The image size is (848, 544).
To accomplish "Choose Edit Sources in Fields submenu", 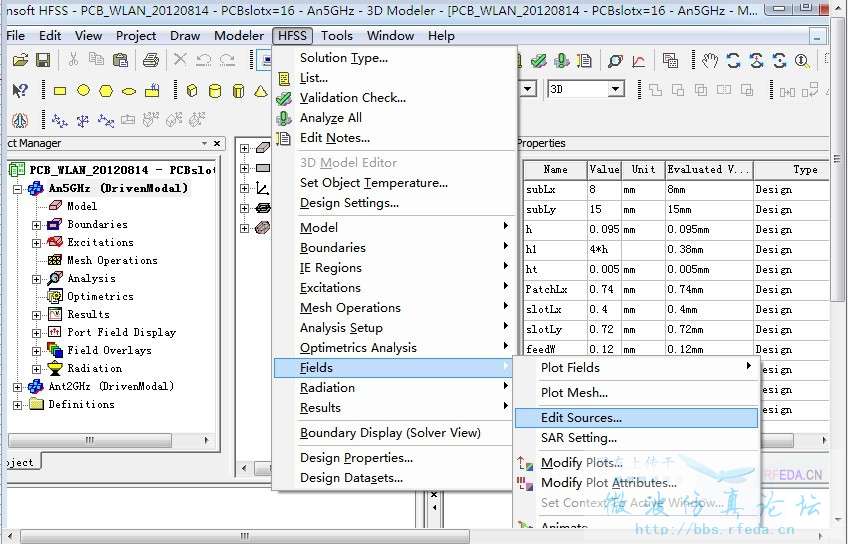I will [637, 418].
